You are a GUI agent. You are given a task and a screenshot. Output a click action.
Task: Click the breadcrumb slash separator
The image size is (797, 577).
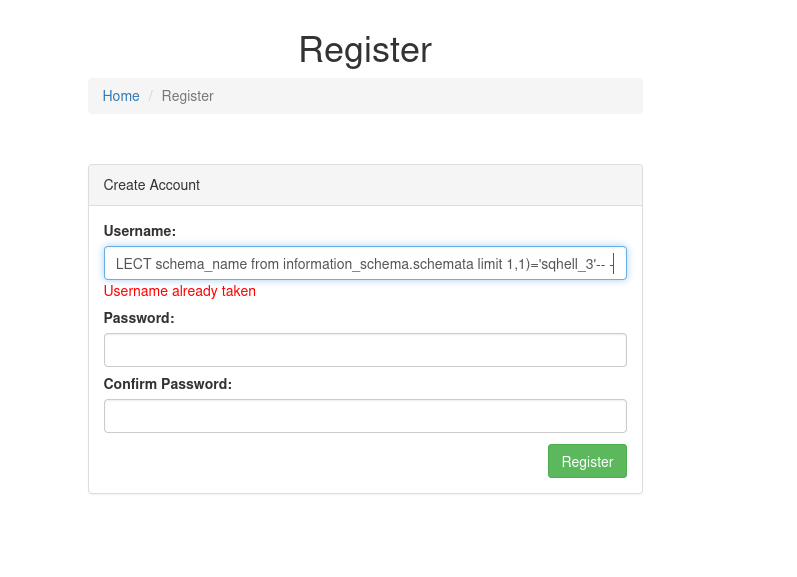coord(151,96)
